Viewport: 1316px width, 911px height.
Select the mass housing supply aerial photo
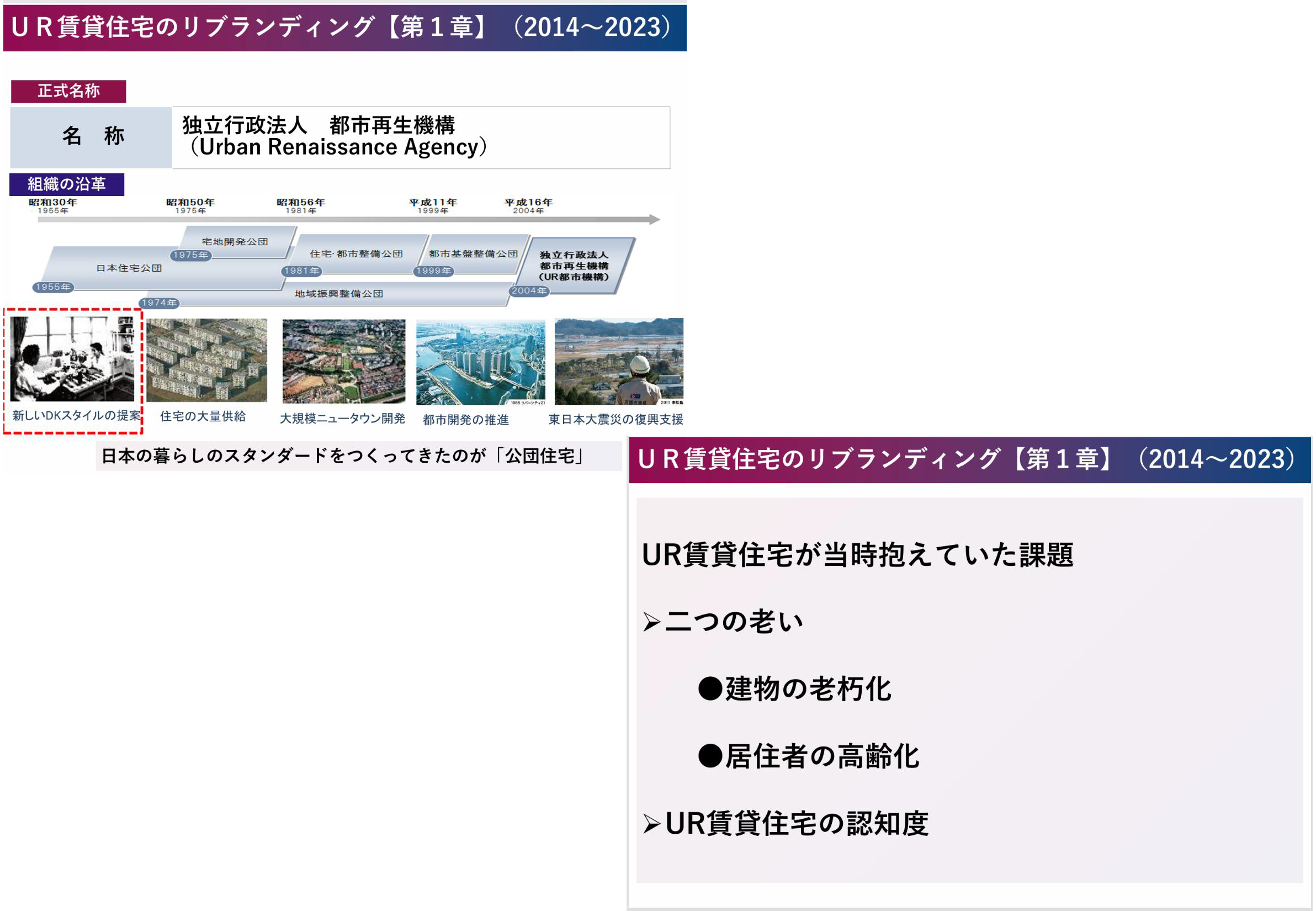[206, 360]
